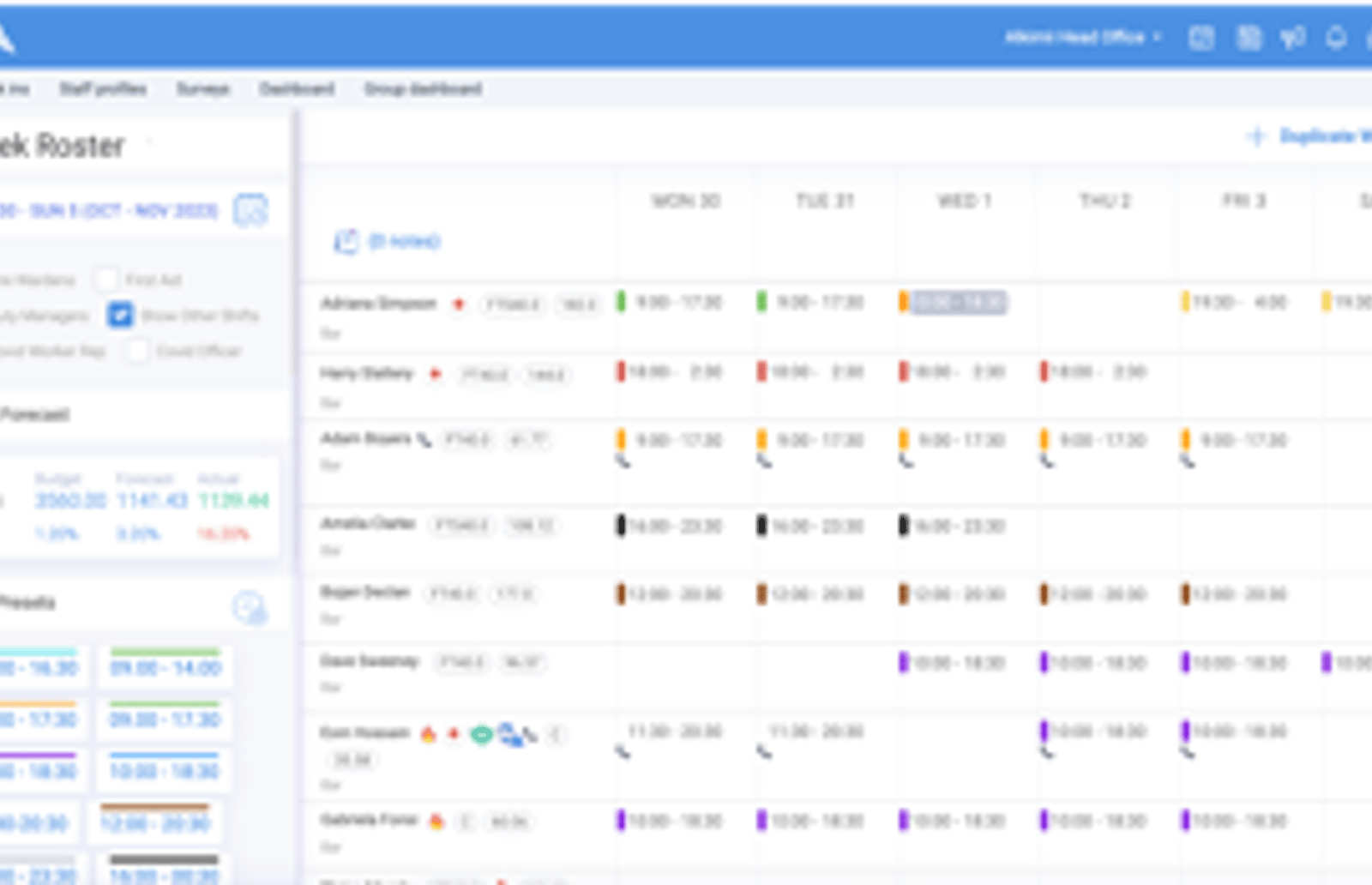
Task: Click phone icon next to Adam Bowers name
Action: pos(424,440)
